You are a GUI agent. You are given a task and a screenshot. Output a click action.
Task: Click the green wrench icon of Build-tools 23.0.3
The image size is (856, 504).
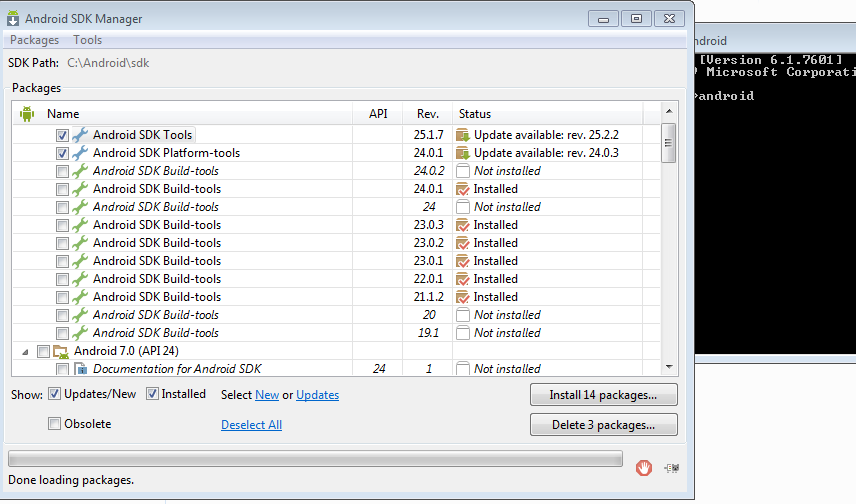(80, 225)
